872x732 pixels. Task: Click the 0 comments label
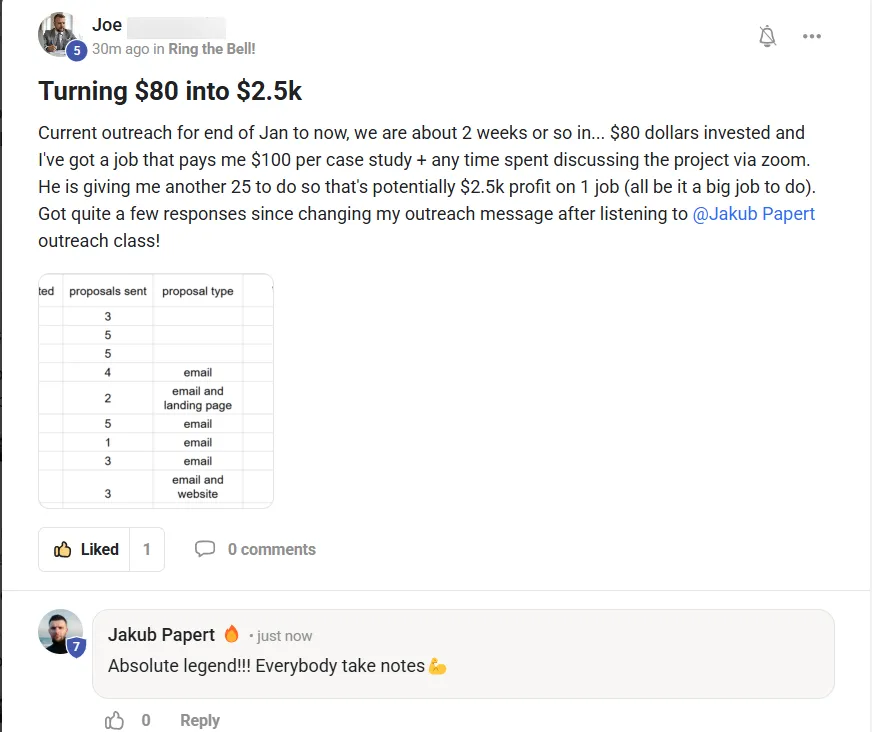coord(271,550)
